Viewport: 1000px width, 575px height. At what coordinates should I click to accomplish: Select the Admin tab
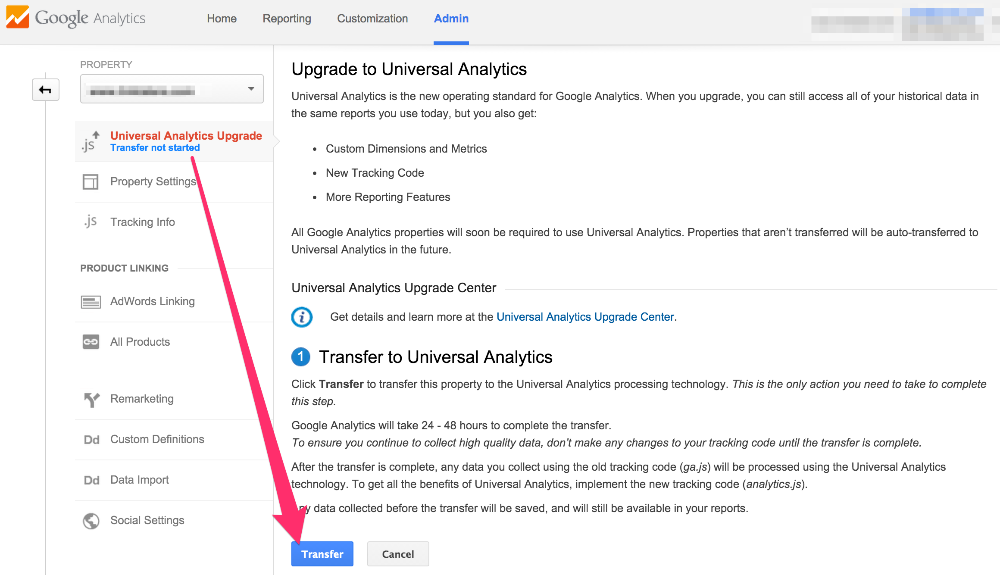click(x=451, y=18)
